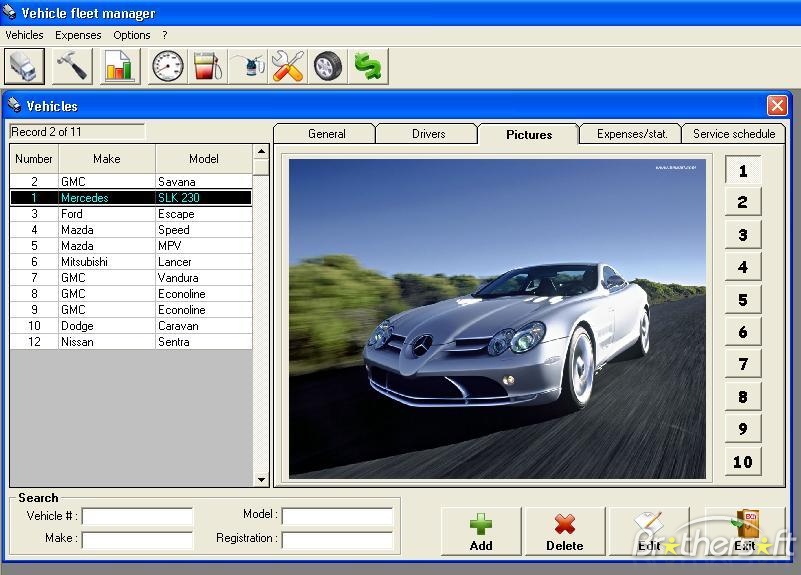
Task: Click the odometer gauge toolbar icon
Action: click(168, 66)
